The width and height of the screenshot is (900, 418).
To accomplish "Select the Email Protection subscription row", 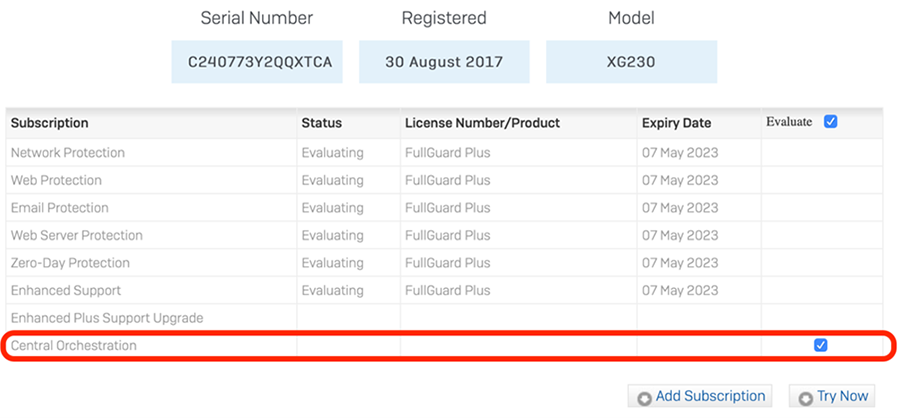I will [60, 208].
